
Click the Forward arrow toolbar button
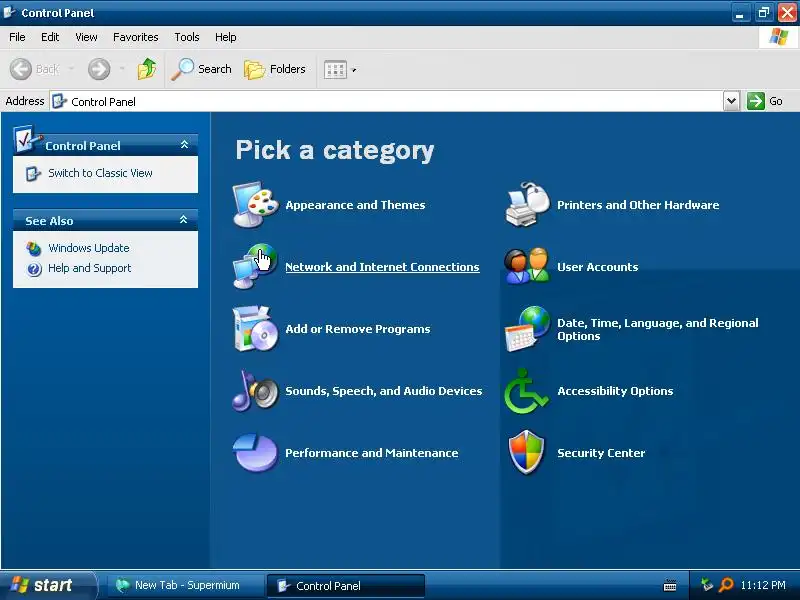pyautogui.click(x=98, y=69)
